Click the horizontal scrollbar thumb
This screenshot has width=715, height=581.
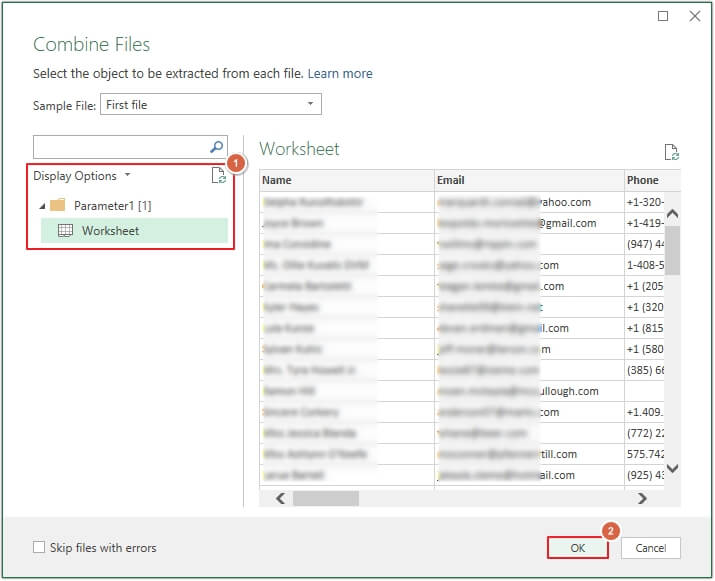tap(324, 497)
